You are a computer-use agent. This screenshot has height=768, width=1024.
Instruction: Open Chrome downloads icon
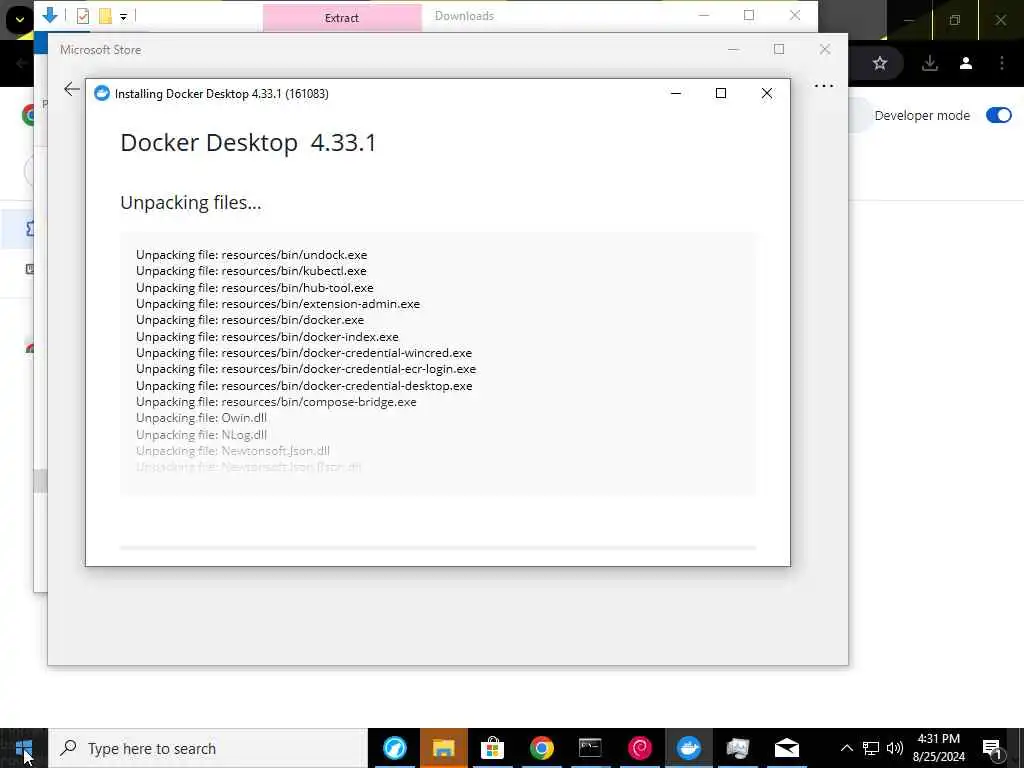930,63
